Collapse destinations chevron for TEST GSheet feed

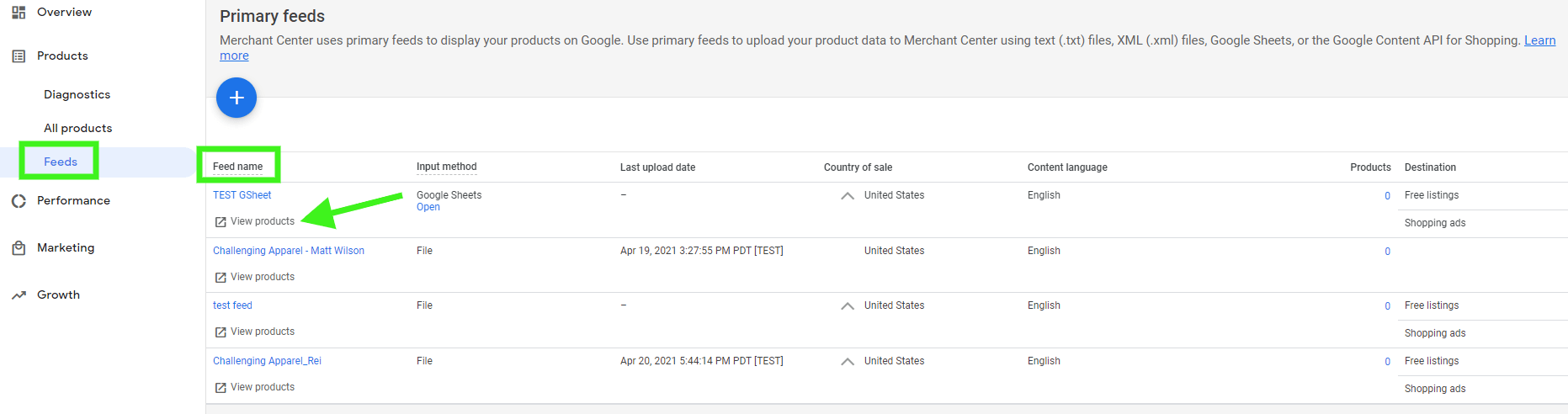pos(848,196)
